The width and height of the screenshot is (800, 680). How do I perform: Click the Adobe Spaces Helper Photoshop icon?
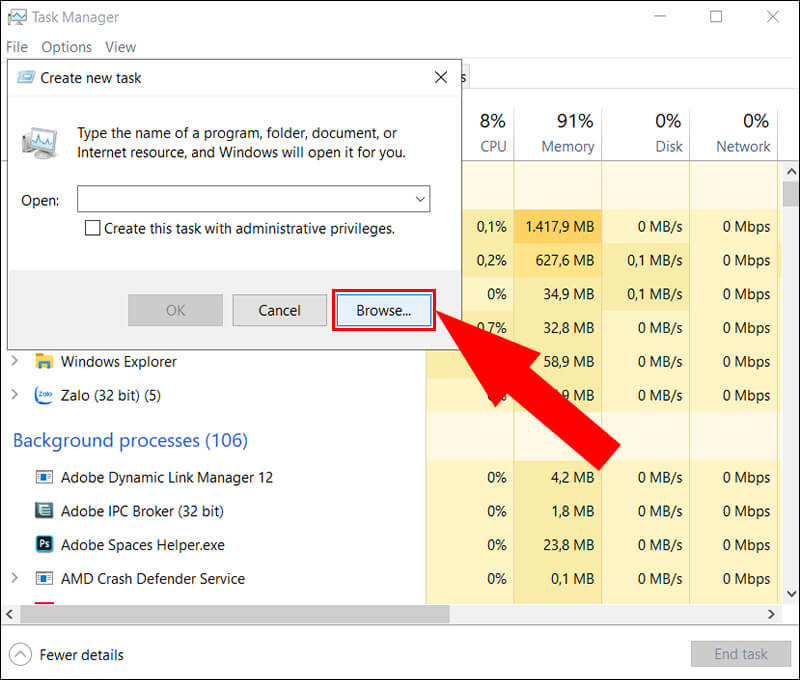(44, 544)
